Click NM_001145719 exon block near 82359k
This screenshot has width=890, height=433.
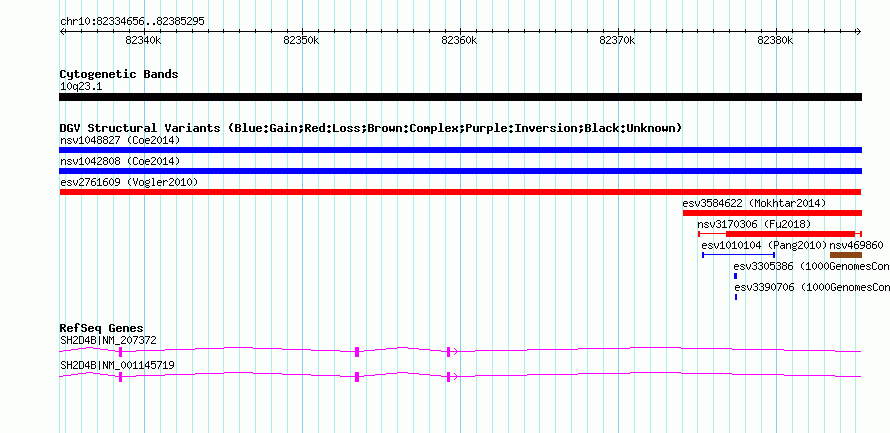pos(448,377)
